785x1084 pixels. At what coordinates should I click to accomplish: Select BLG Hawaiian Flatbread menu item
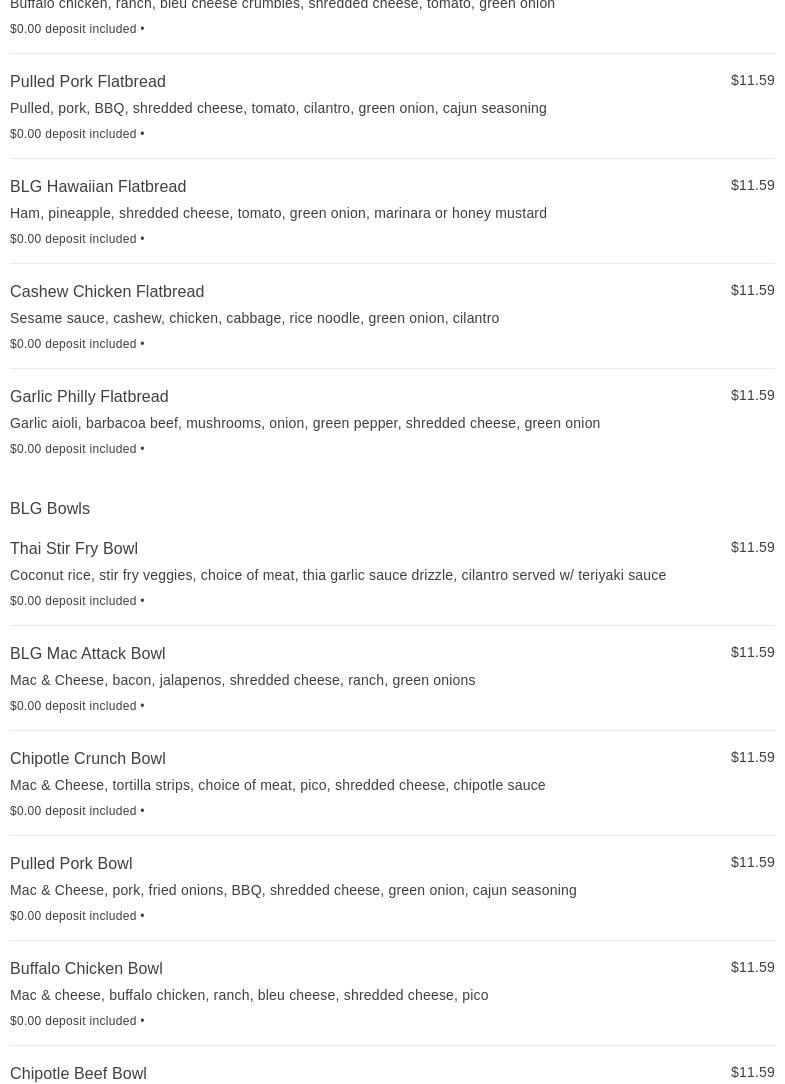[392, 212]
